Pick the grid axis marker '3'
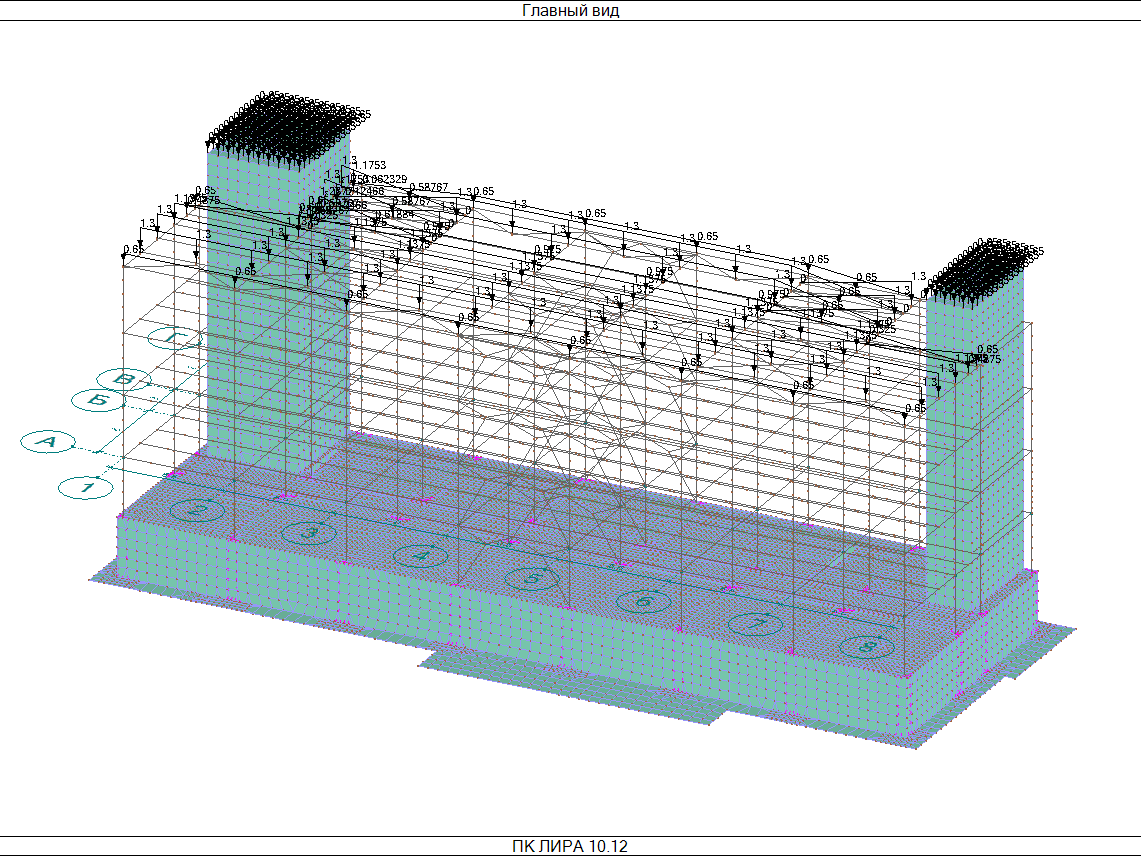The image size is (1141, 856). (x=309, y=533)
